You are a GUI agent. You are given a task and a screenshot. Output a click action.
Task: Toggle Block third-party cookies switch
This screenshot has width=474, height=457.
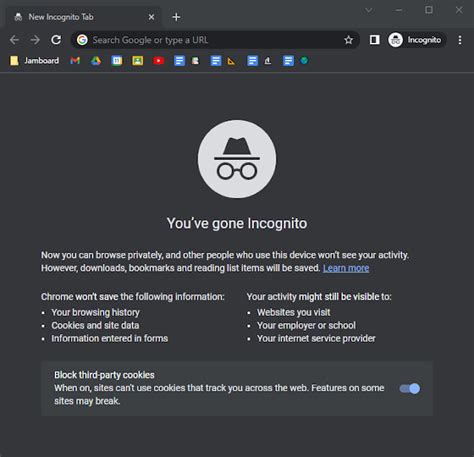point(410,388)
